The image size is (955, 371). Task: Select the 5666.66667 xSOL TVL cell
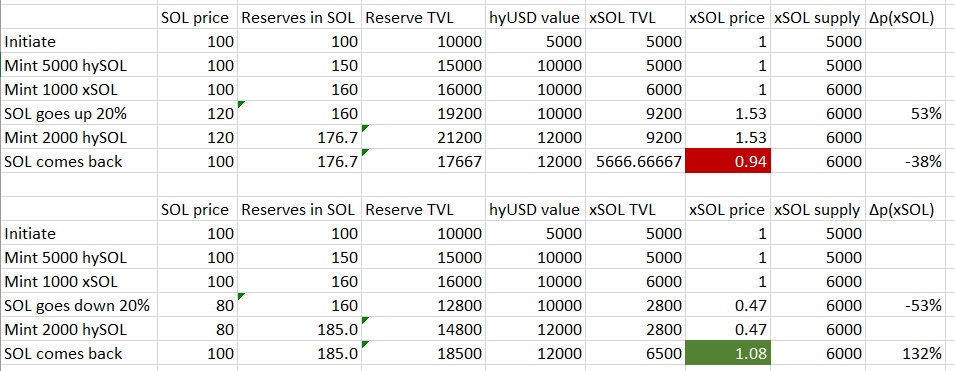click(x=635, y=161)
